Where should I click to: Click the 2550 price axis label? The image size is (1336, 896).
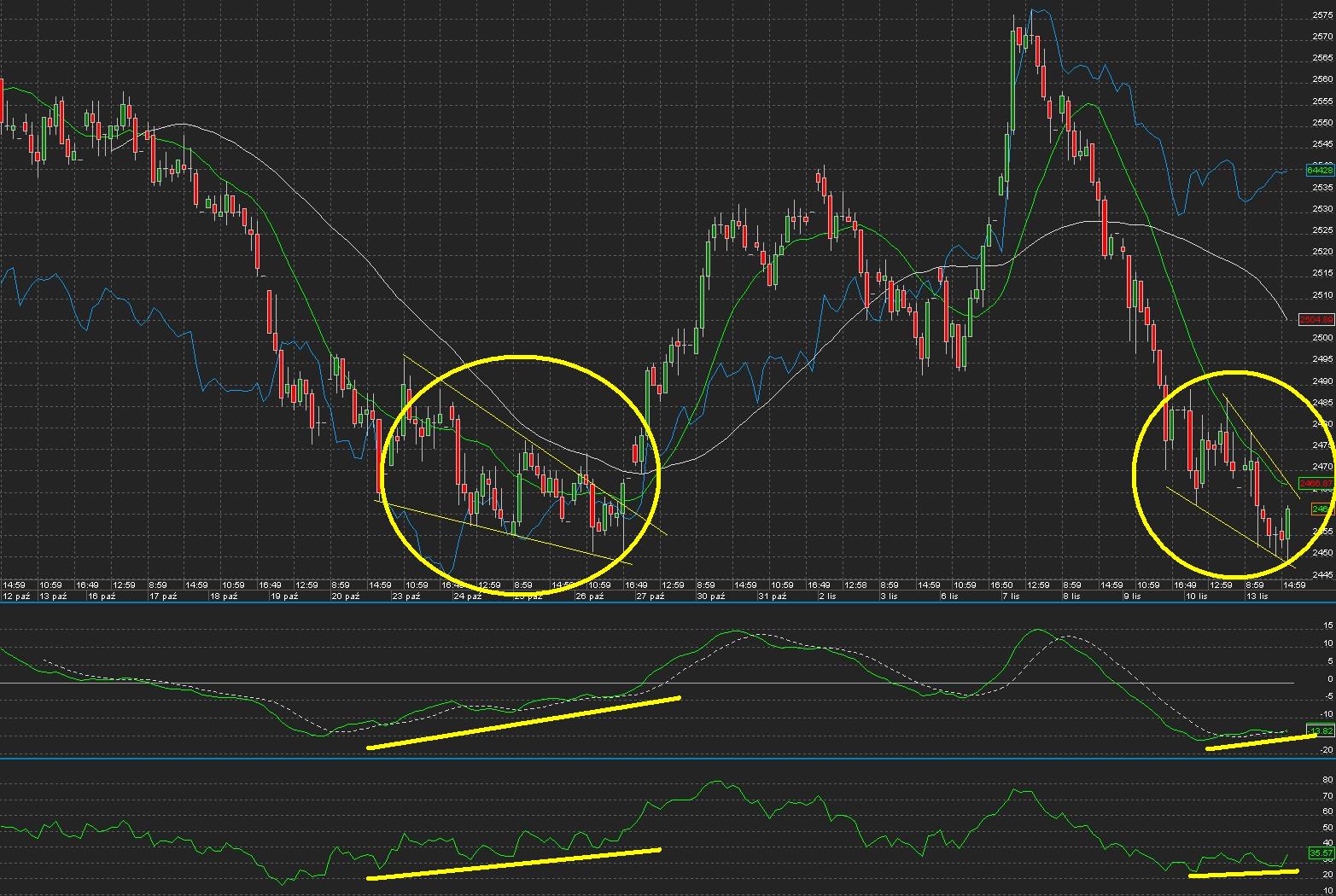coord(1322,123)
